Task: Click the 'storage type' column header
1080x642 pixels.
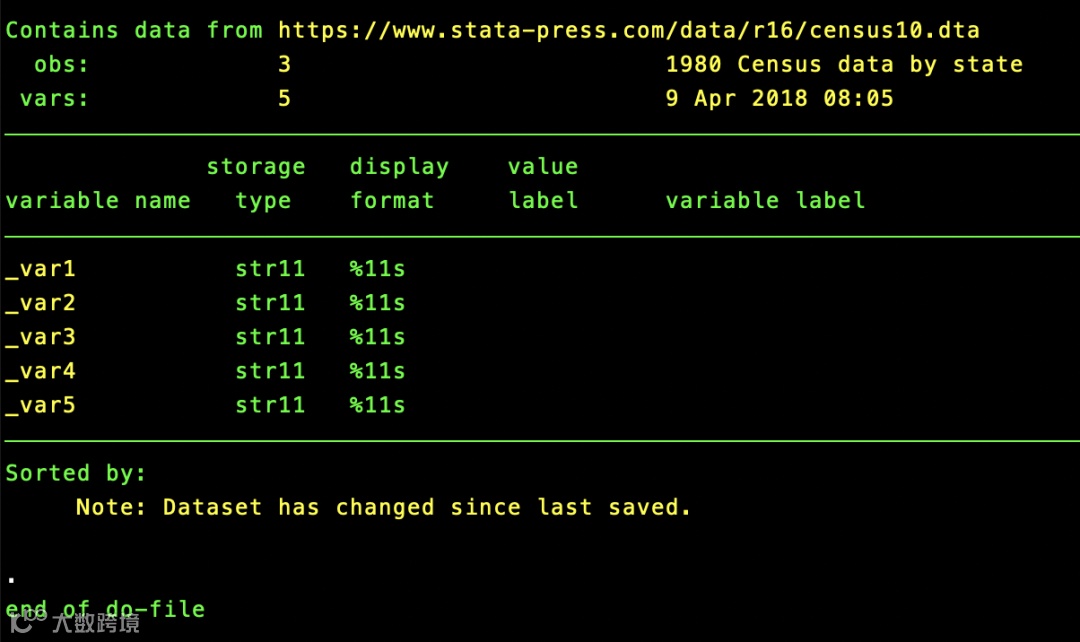Action: (256, 184)
